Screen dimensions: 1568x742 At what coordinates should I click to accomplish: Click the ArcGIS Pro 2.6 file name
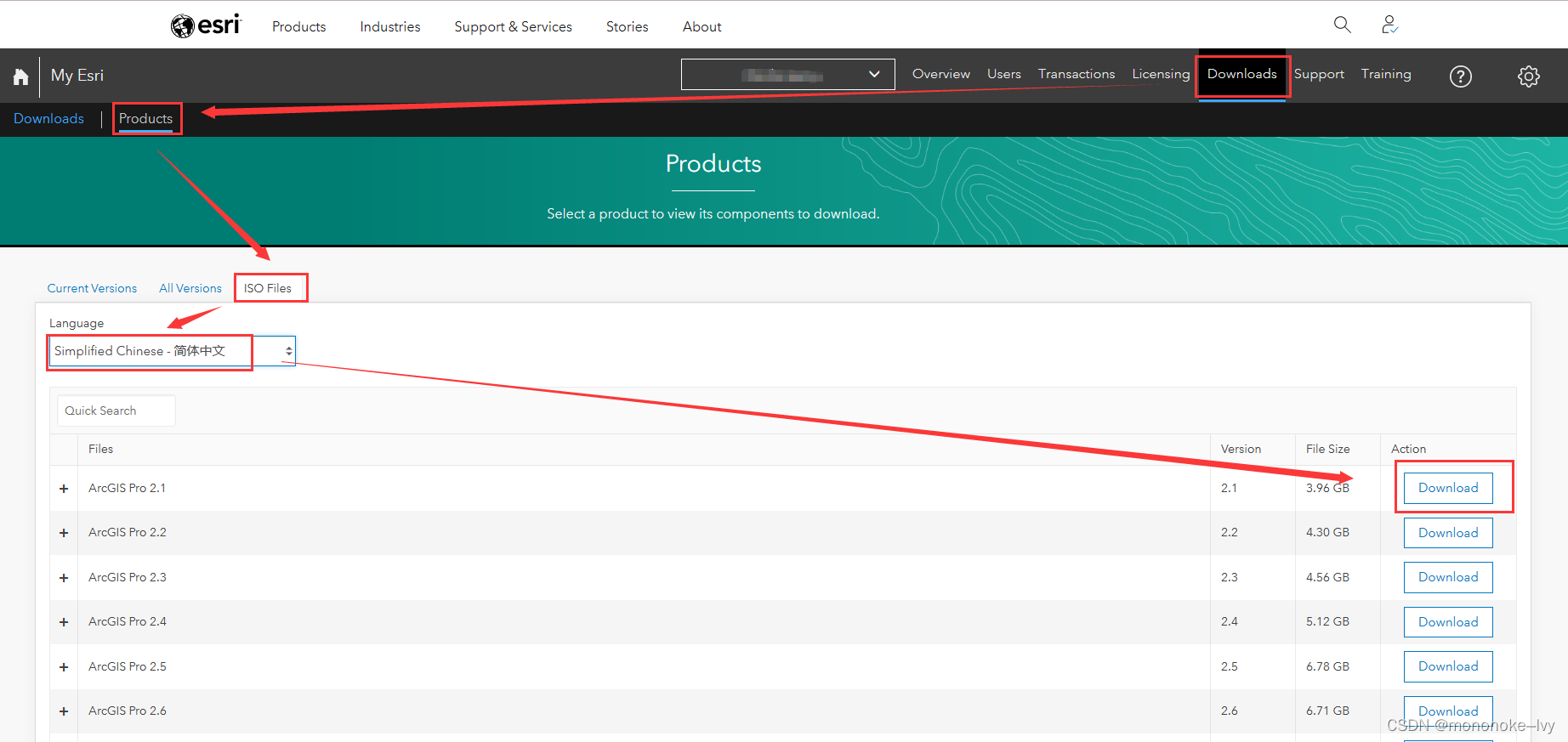click(x=128, y=711)
